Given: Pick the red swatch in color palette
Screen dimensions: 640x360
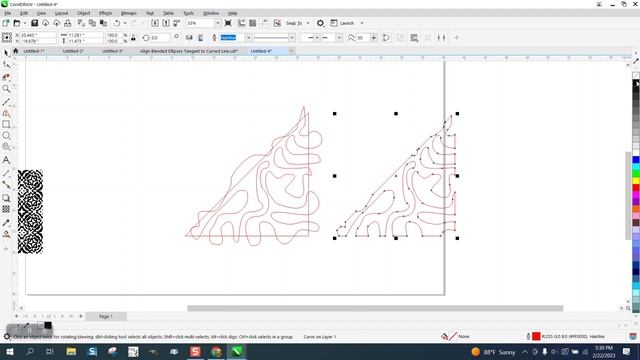Looking at the screenshot, I should point(636,188).
